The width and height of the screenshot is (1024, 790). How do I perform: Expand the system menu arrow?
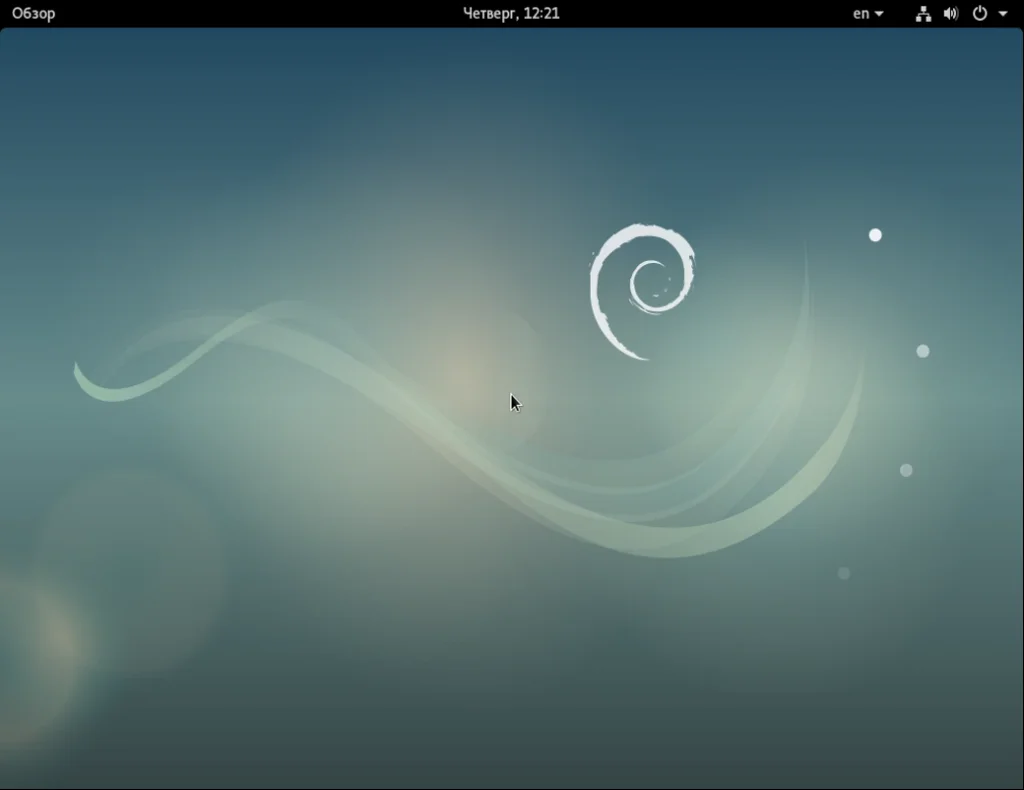click(1002, 14)
